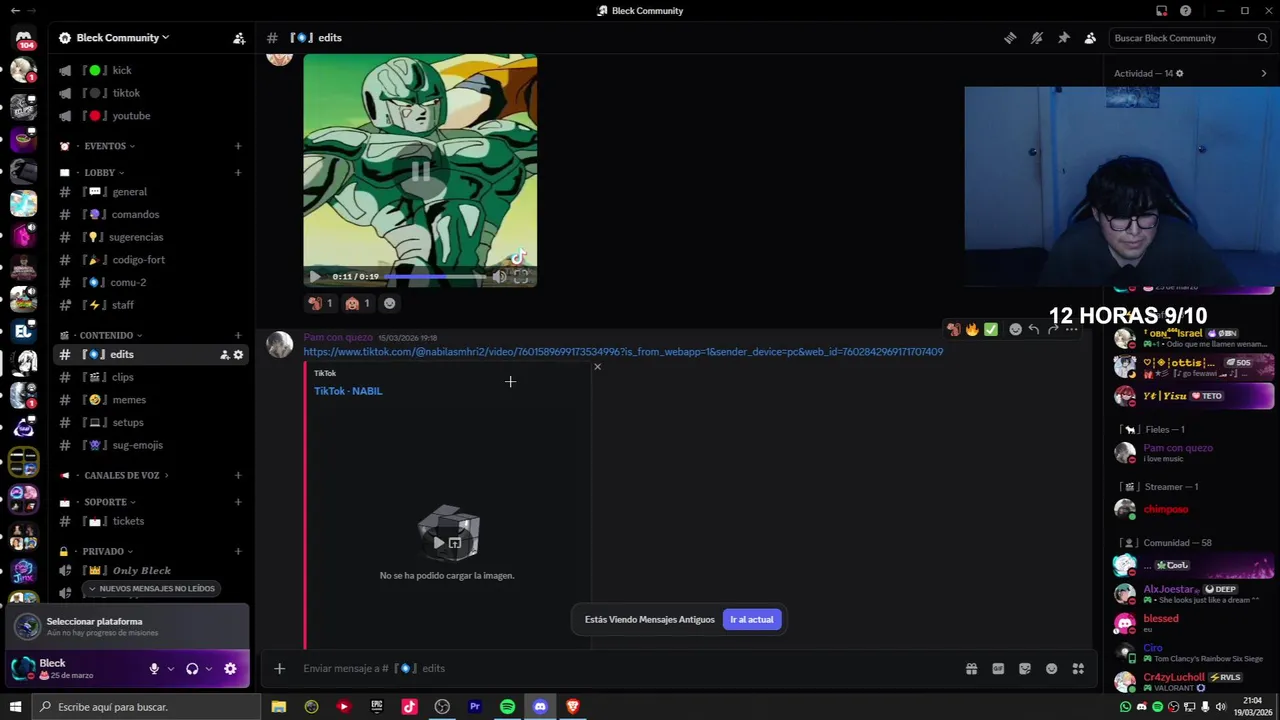The height and width of the screenshot is (720, 1280).
Task: Open the Discord help icon
Action: pyautogui.click(x=1186, y=11)
